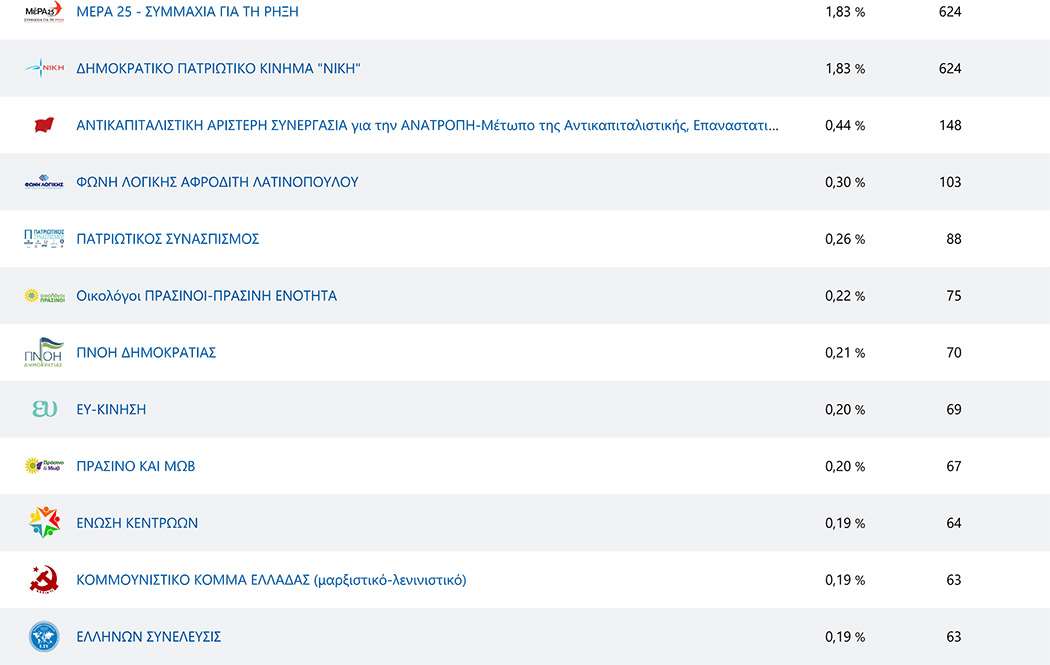Image resolution: width=1050 pixels, height=665 pixels.
Task: Click the ΕΝΩΣΗ ΚΕΝΤΡΩΩΝ star logo
Action: (44, 522)
